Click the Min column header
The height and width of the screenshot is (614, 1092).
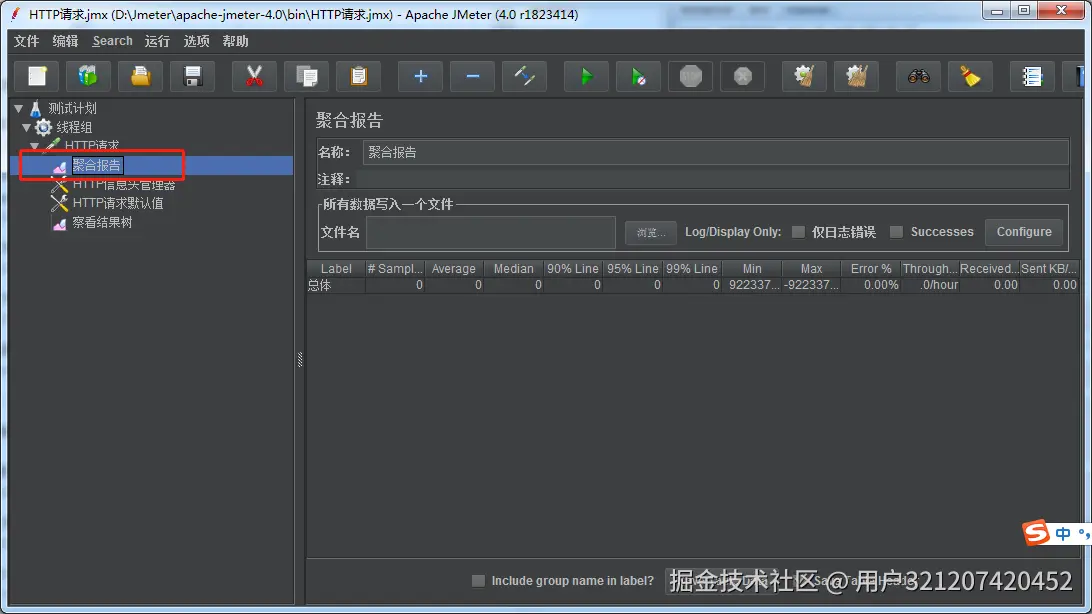751,269
